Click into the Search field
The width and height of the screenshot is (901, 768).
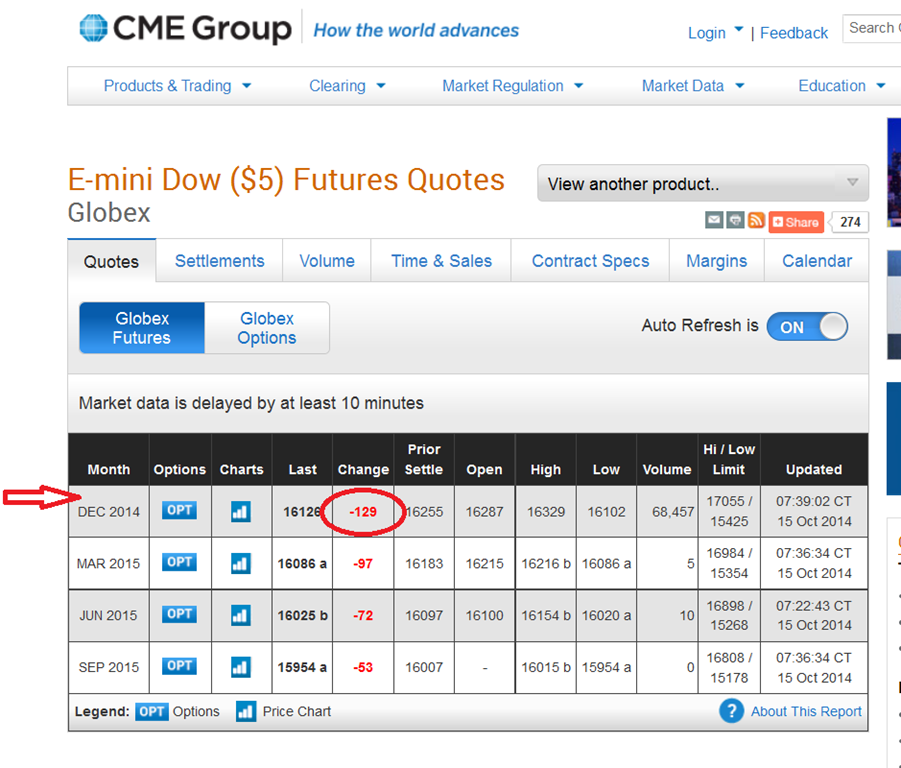[872, 28]
